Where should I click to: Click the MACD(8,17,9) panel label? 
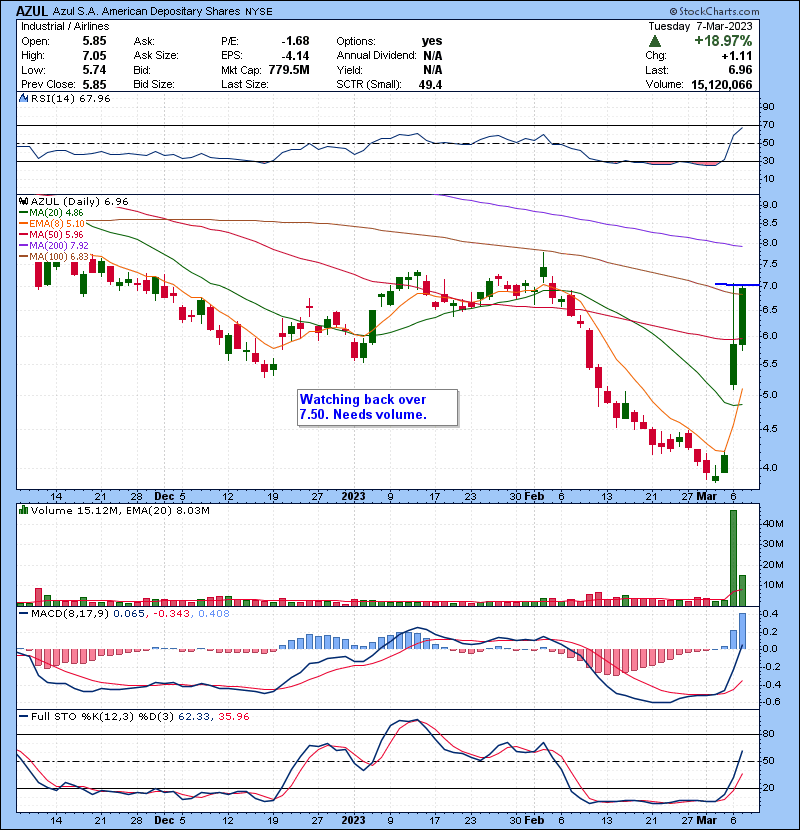click(x=69, y=614)
